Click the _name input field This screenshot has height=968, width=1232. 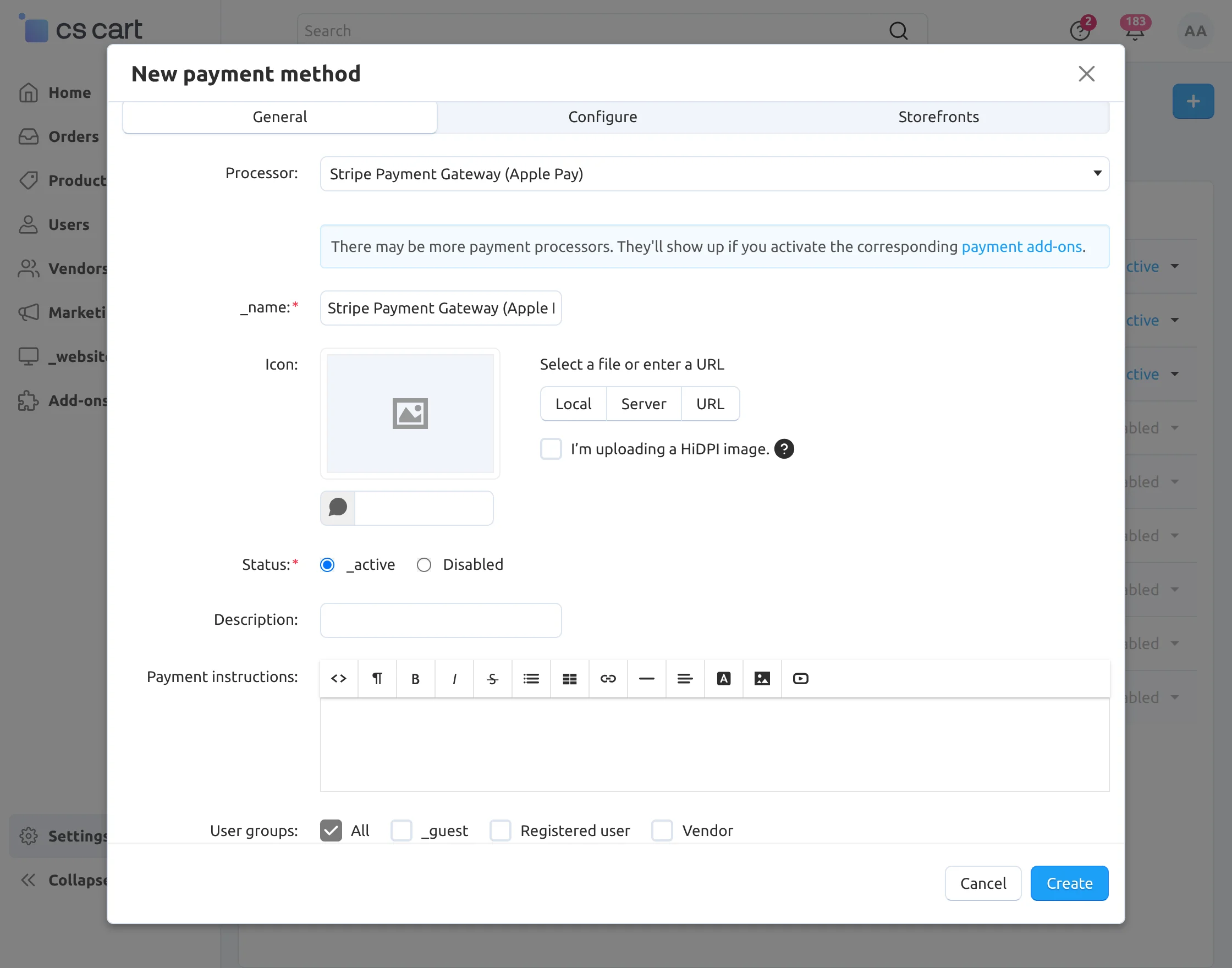[441, 309]
